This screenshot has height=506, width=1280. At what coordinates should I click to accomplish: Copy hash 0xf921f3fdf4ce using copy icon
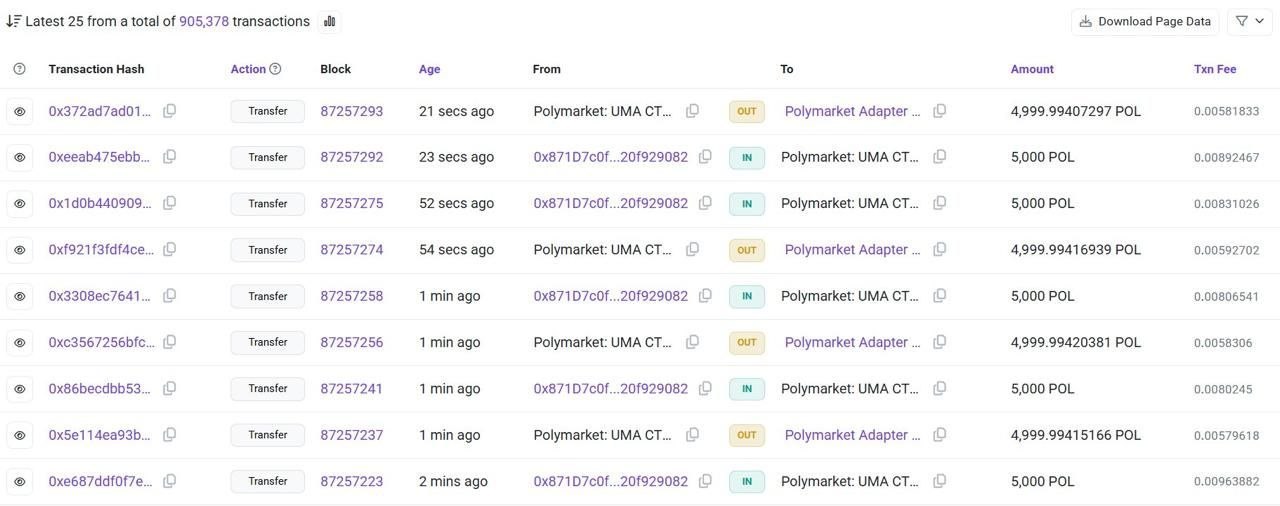(169, 249)
